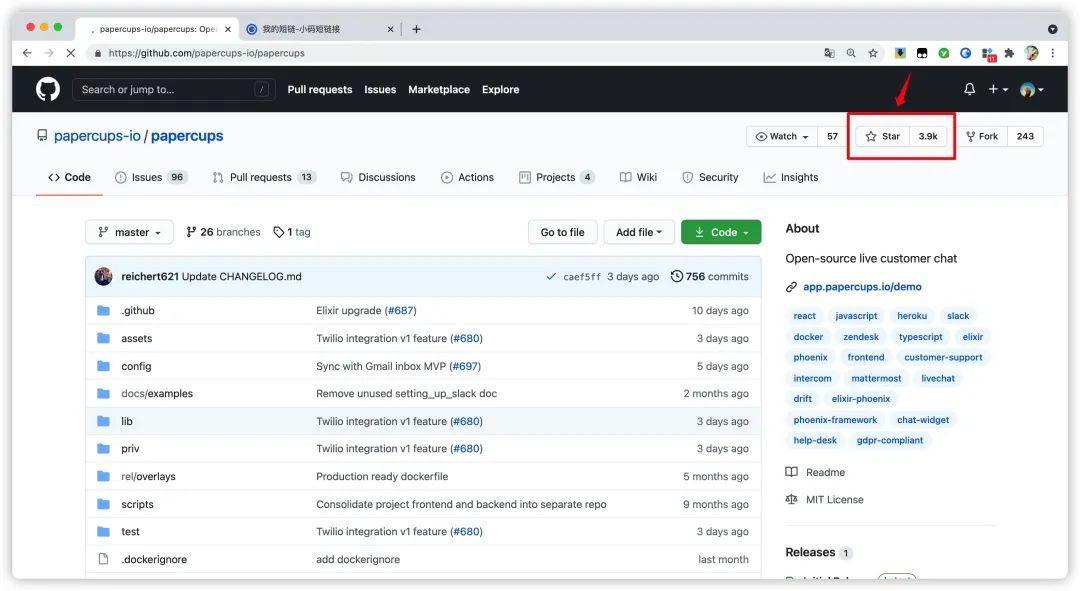Screen dimensions: 1080x591
Task: Open the Releases section heading
Action: (810, 552)
